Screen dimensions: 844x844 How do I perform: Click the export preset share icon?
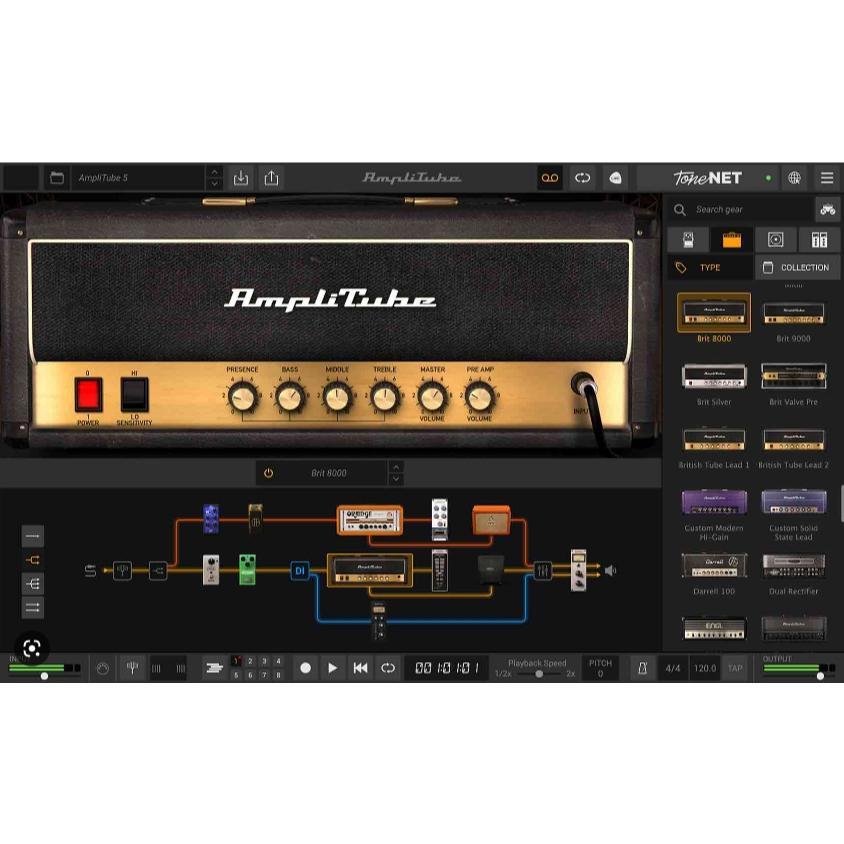click(271, 178)
